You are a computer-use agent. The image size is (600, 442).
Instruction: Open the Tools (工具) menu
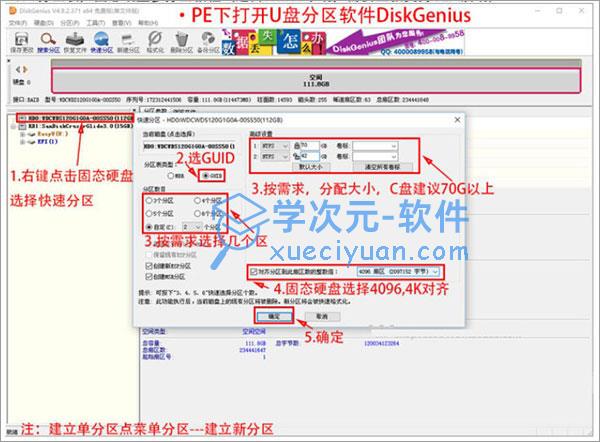[96, 23]
